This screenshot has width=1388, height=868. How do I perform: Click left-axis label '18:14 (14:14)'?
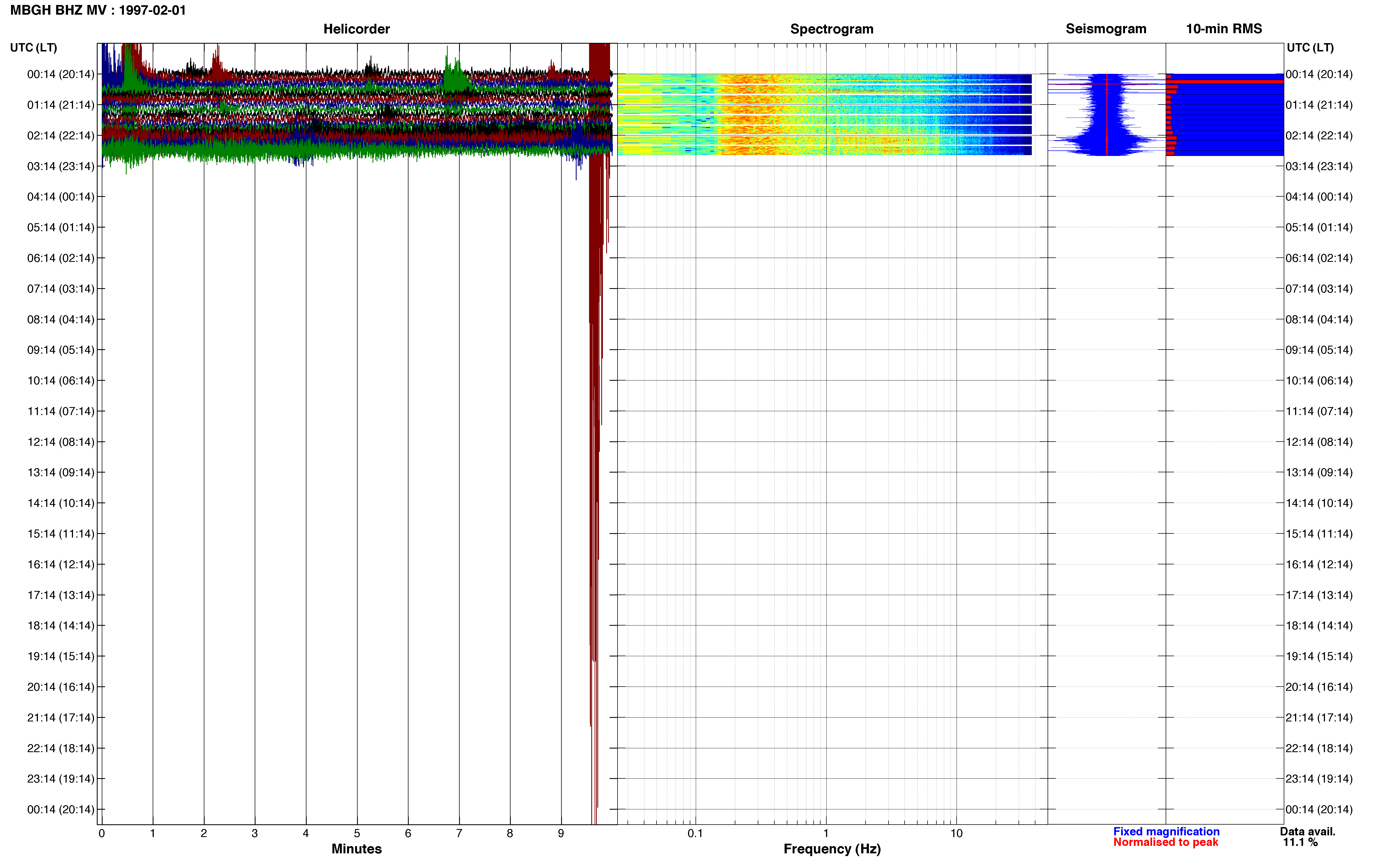coord(61,625)
